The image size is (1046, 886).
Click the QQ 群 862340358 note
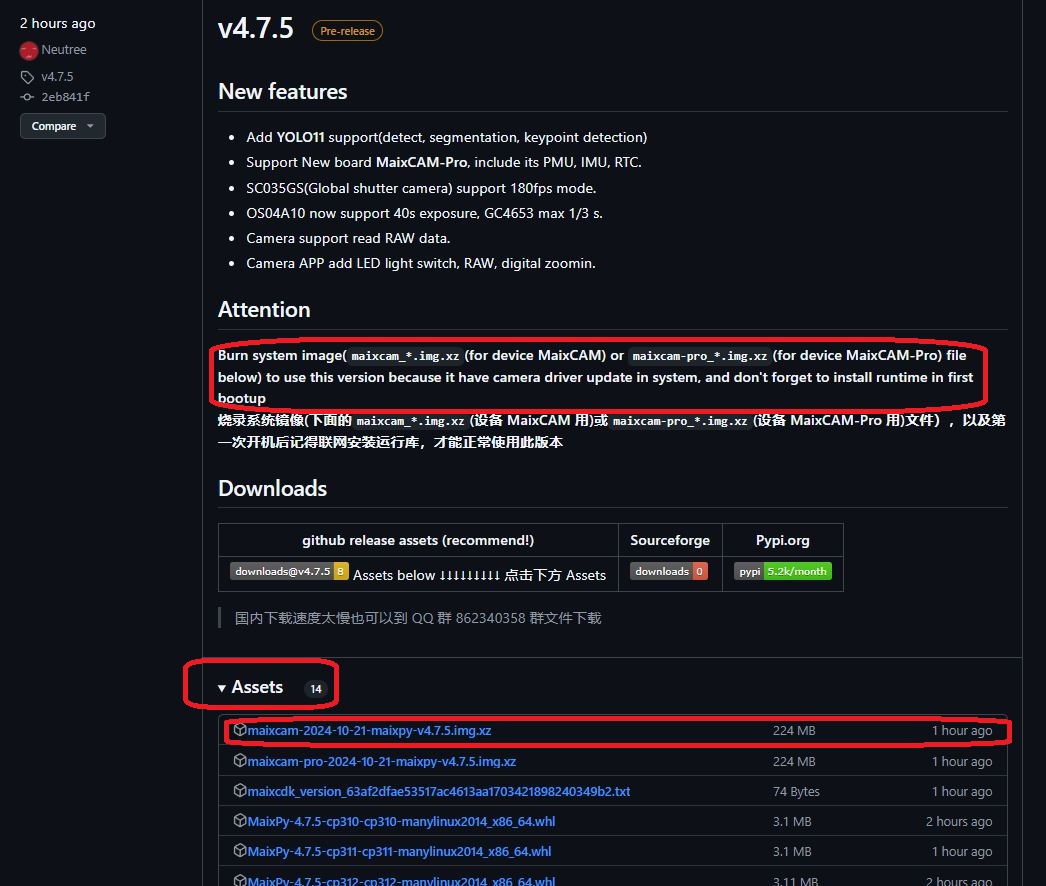click(418, 618)
